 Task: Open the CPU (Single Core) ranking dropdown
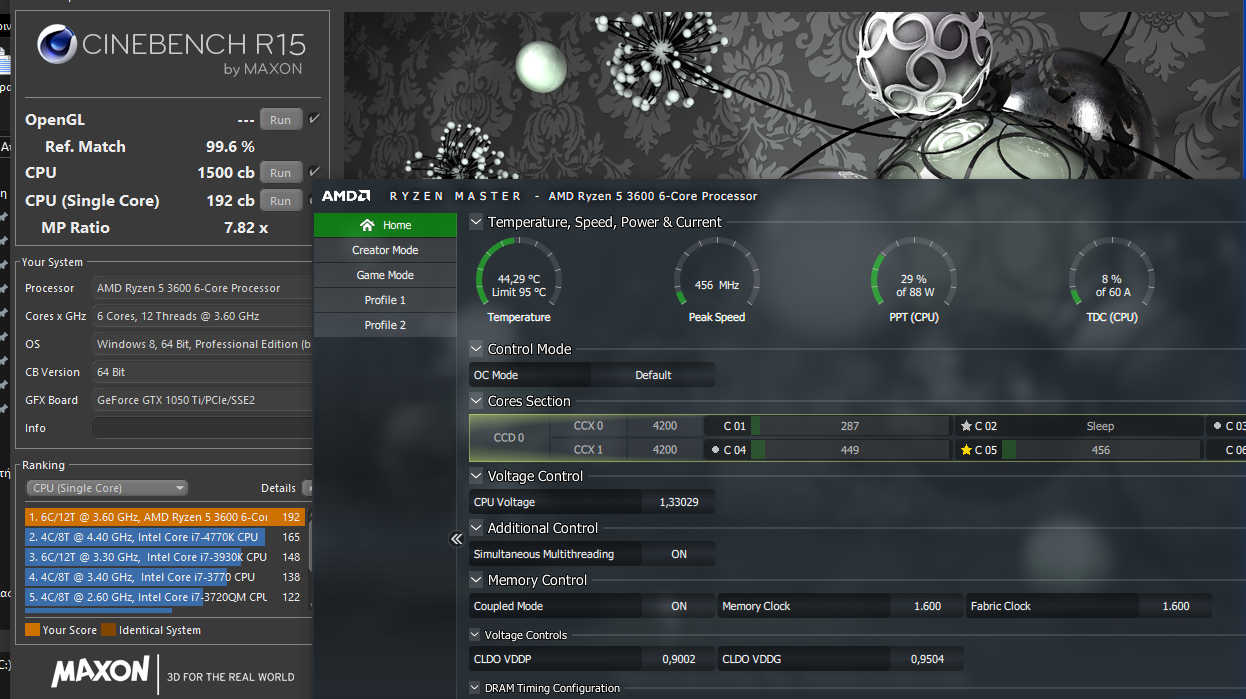107,488
